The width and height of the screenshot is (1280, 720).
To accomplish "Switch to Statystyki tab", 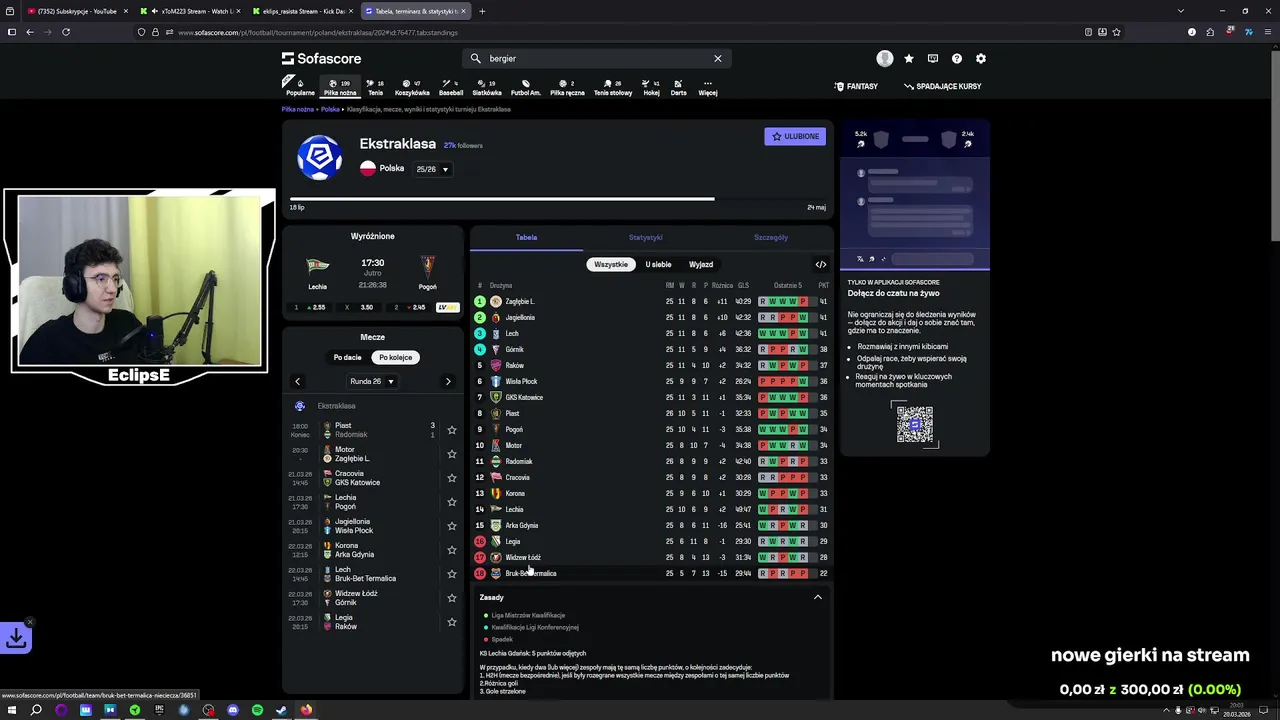I will point(645,237).
